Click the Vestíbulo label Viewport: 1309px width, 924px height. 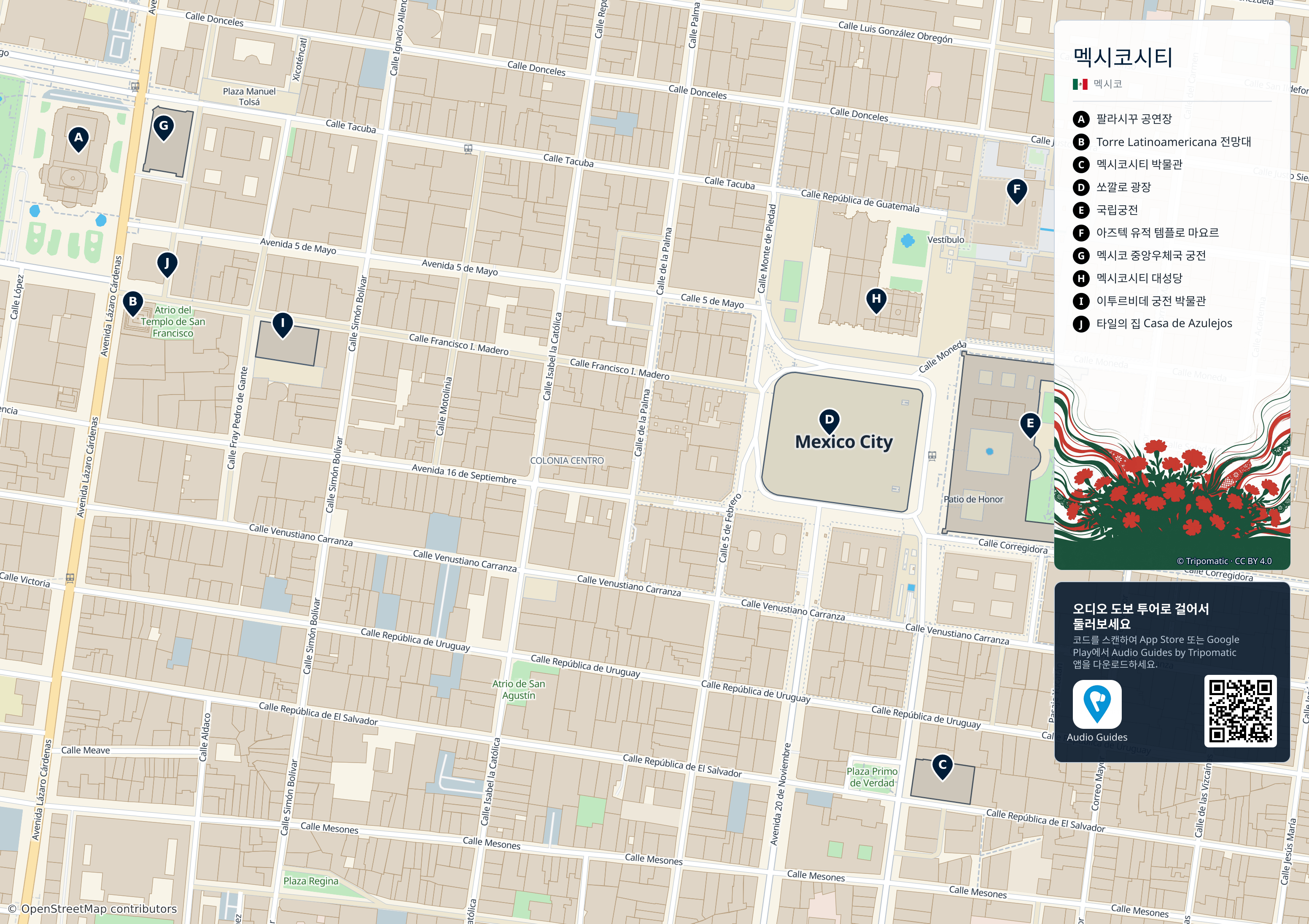[946, 240]
